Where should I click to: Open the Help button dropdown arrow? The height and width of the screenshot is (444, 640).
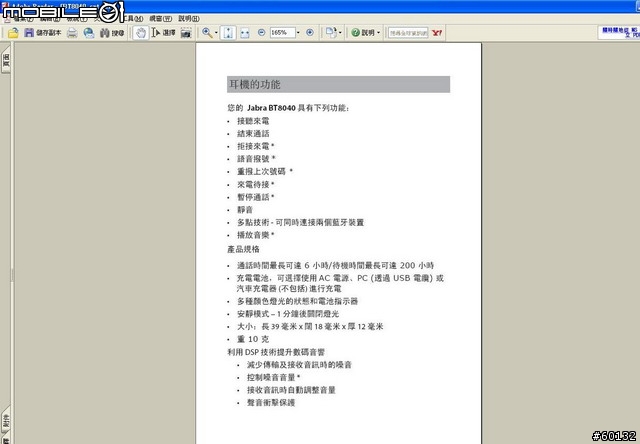(x=378, y=33)
